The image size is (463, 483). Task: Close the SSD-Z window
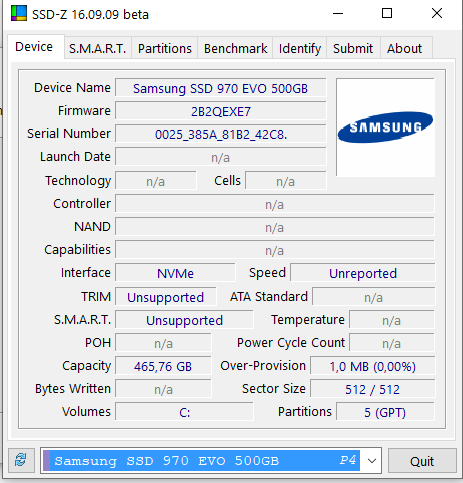pyautogui.click(x=437, y=14)
